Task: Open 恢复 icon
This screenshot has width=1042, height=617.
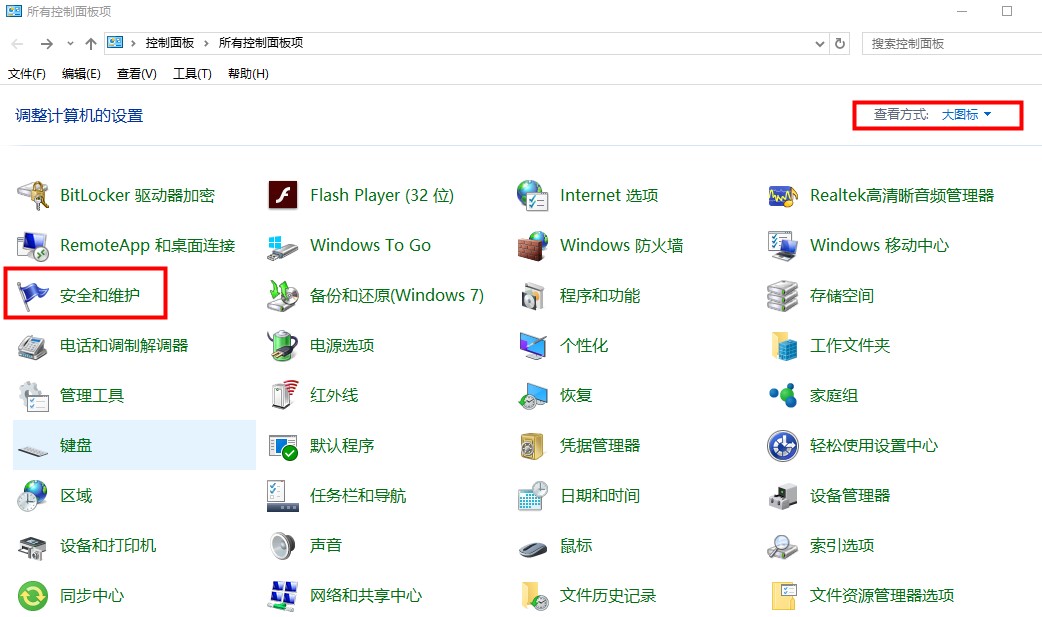Action: click(532, 396)
